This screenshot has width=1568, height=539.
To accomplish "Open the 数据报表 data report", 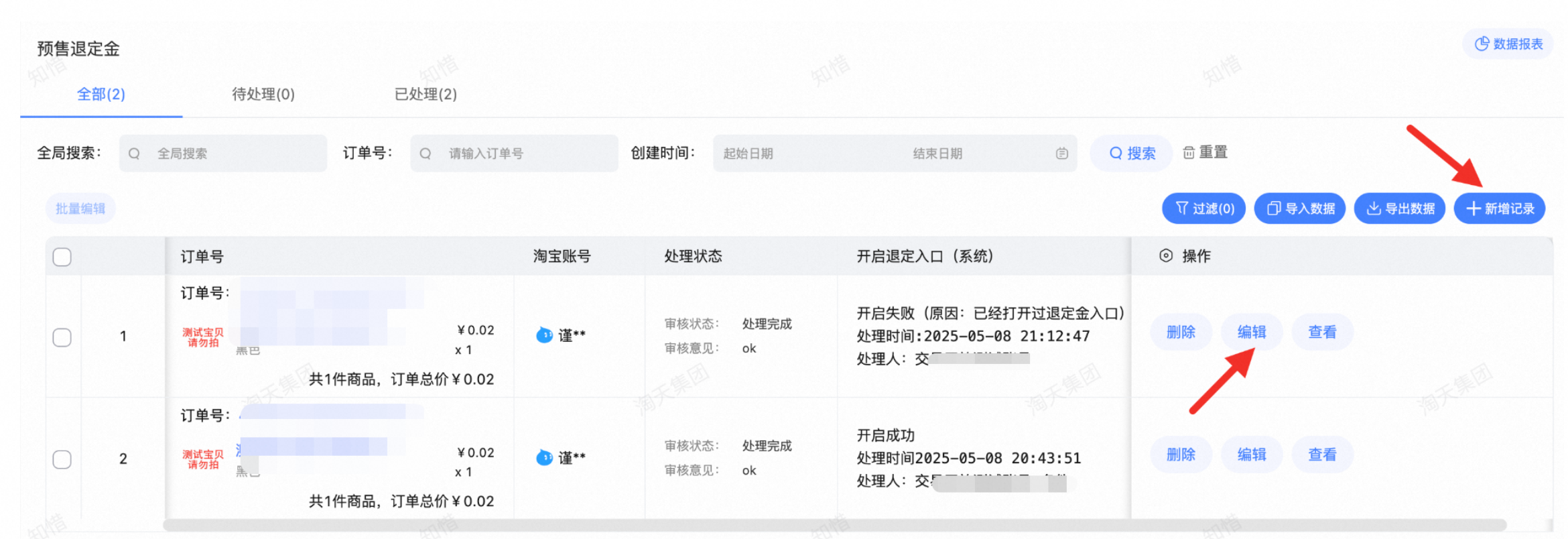I will [x=1508, y=44].
